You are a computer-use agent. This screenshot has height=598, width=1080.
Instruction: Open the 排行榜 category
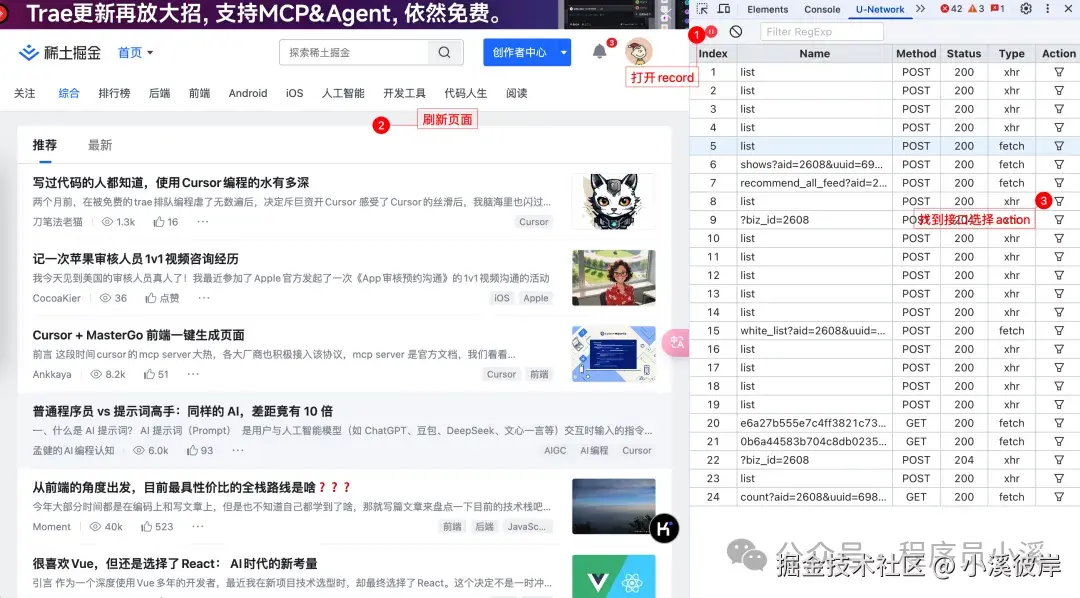[114, 93]
